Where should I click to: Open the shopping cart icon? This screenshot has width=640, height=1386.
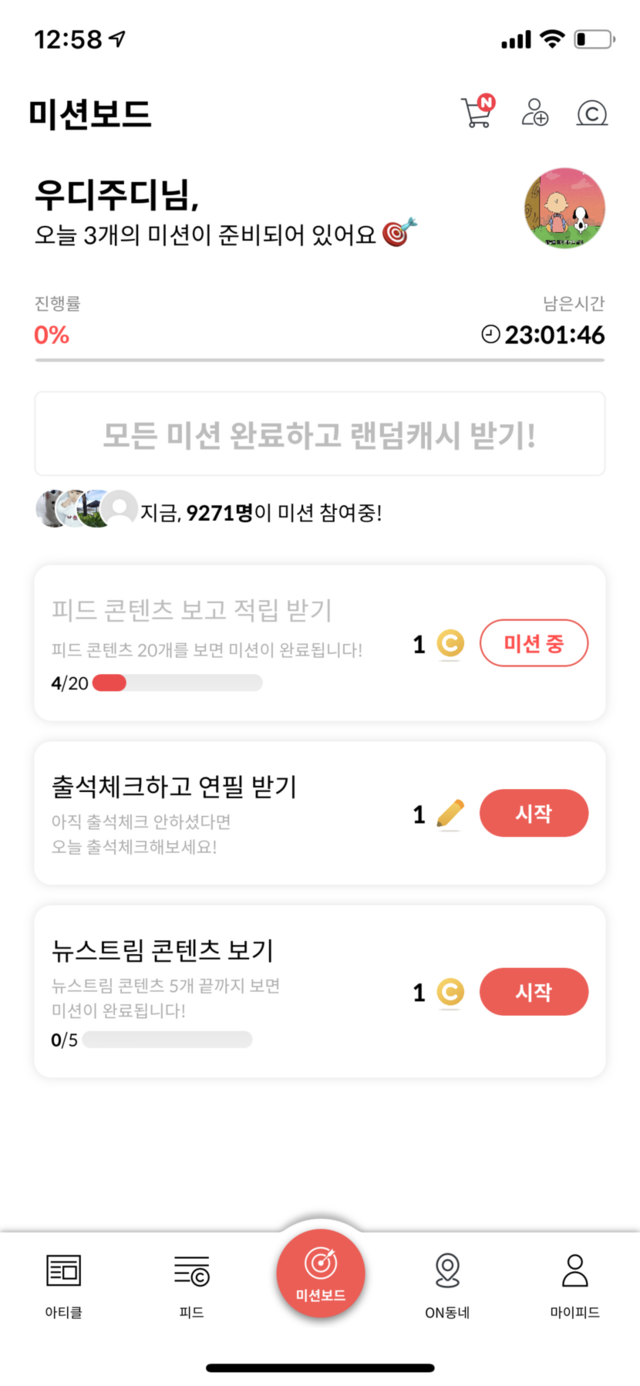tap(476, 112)
